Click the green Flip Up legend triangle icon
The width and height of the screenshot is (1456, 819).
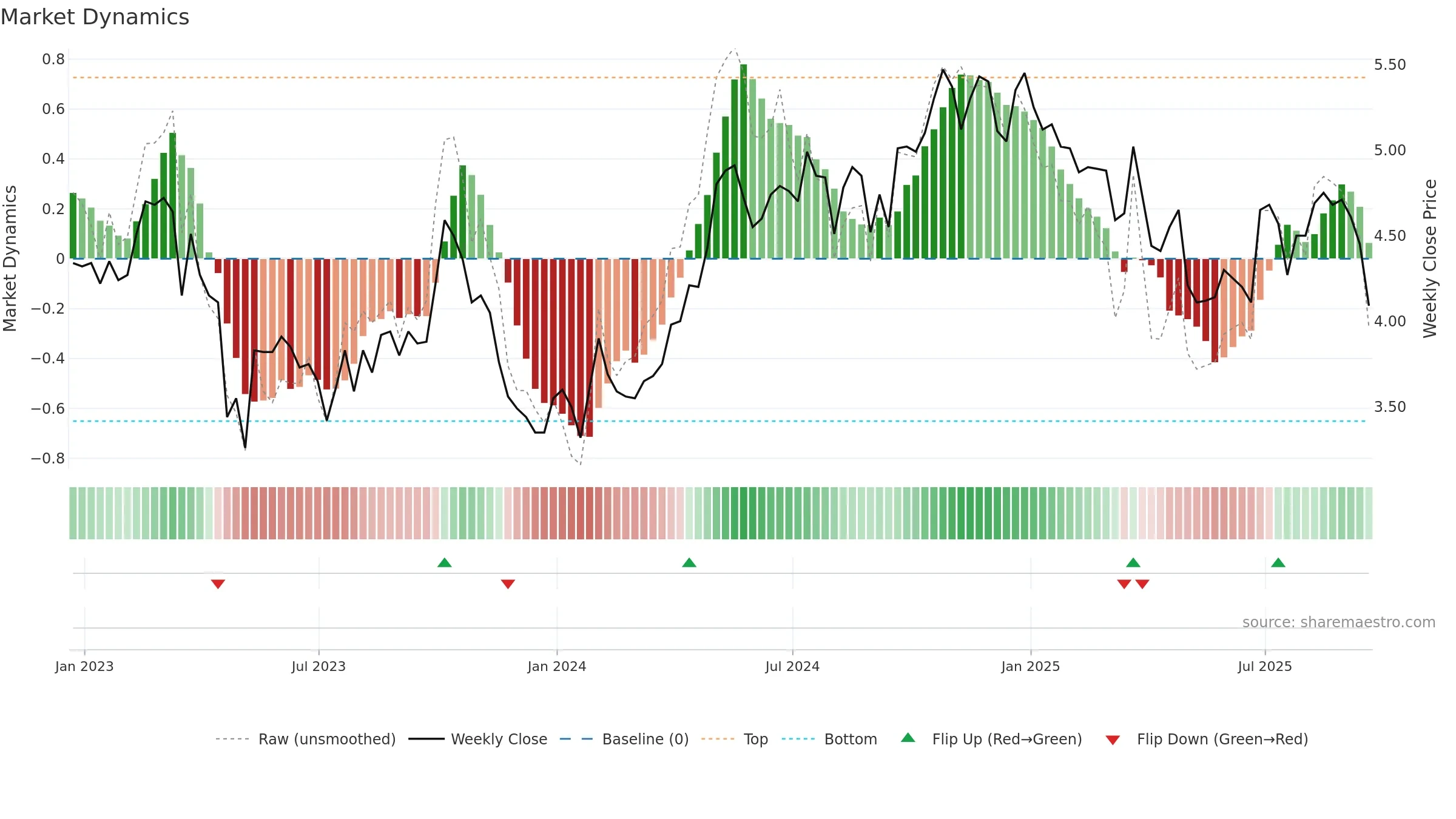coord(908,738)
